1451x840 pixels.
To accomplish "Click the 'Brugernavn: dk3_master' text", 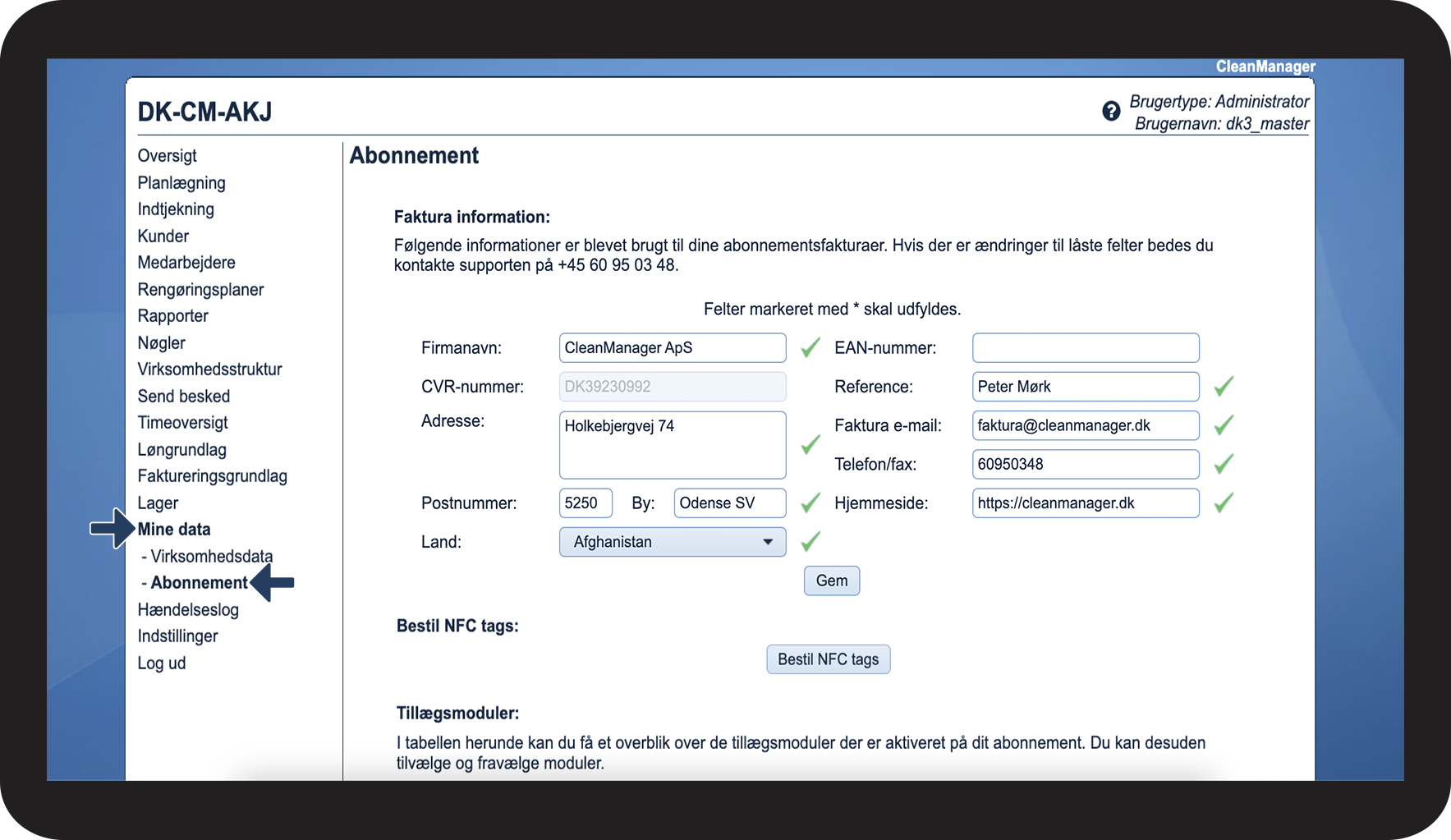I will coord(1222,124).
